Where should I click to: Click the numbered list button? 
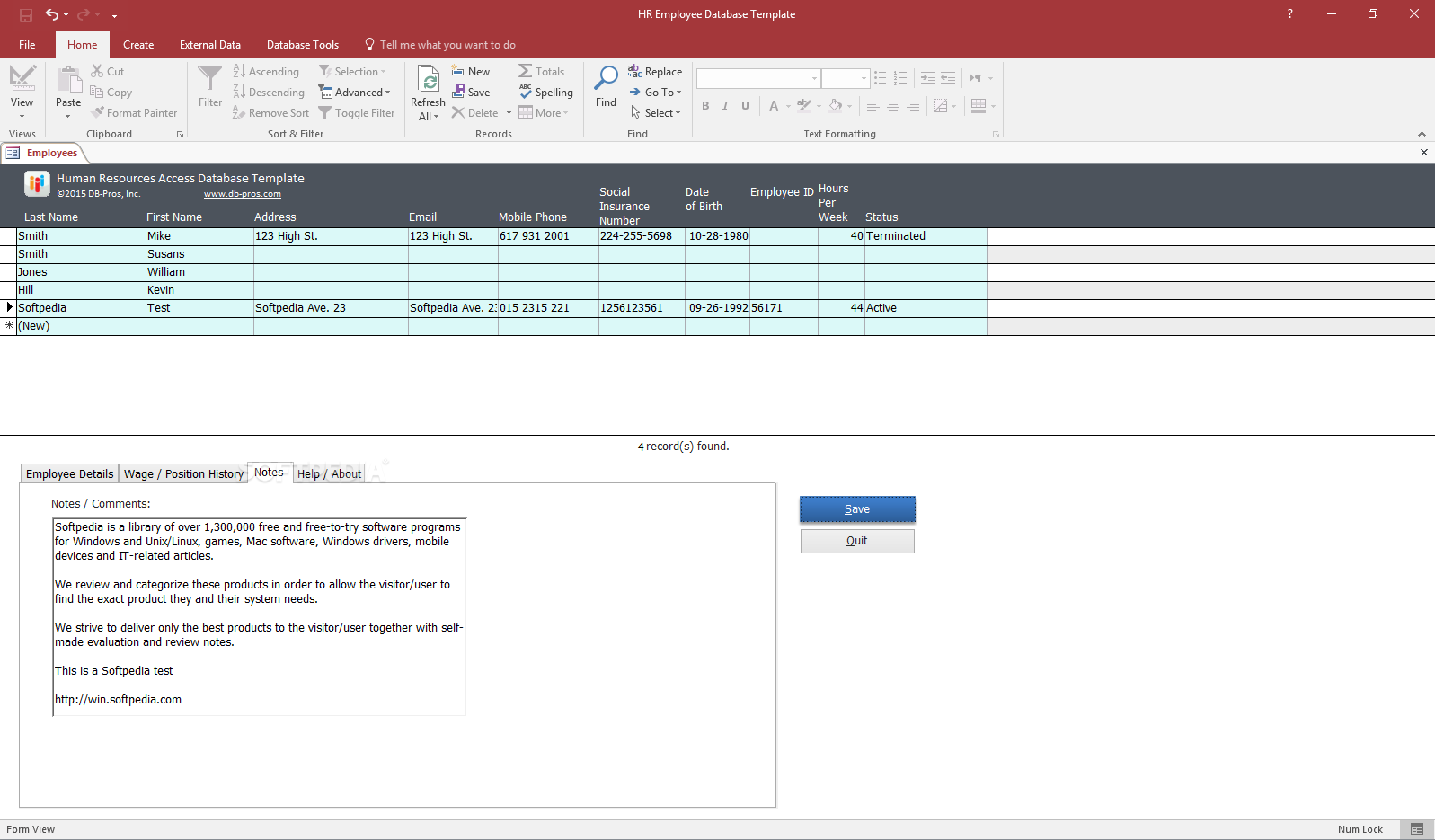pyautogui.click(x=900, y=78)
